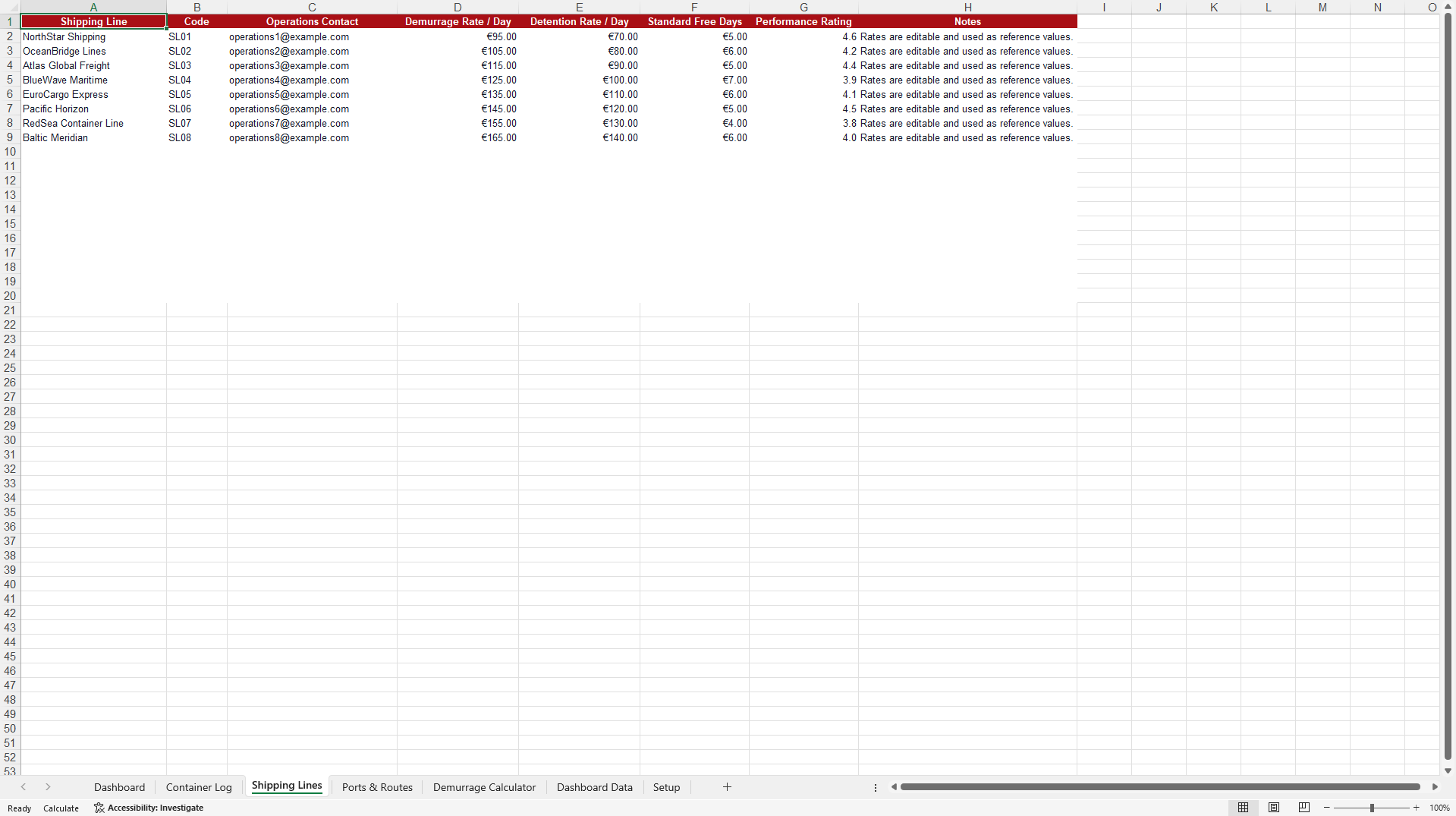Screen dimensions: 1456x816
Task: Click the RedSea Container Line cell
Action: pos(93,123)
